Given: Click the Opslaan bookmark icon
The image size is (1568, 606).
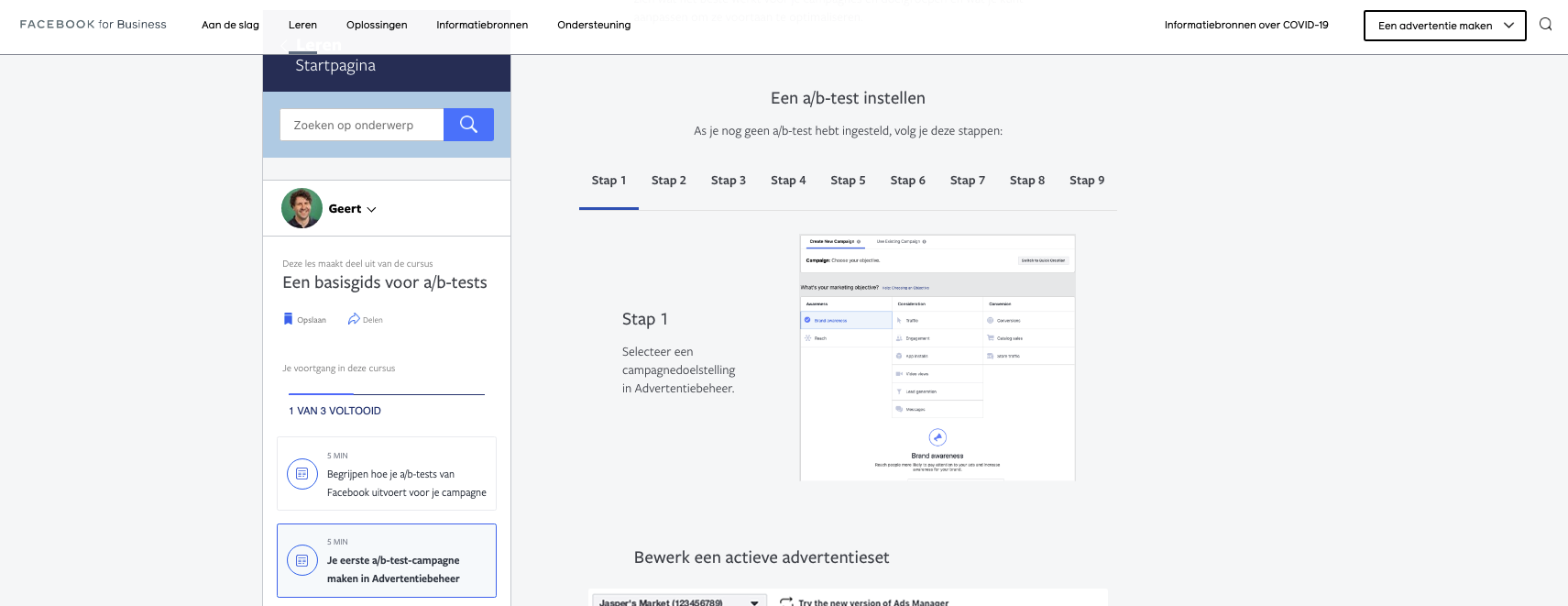Looking at the screenshot, I should pyautogui.click(x=288, y=319).
